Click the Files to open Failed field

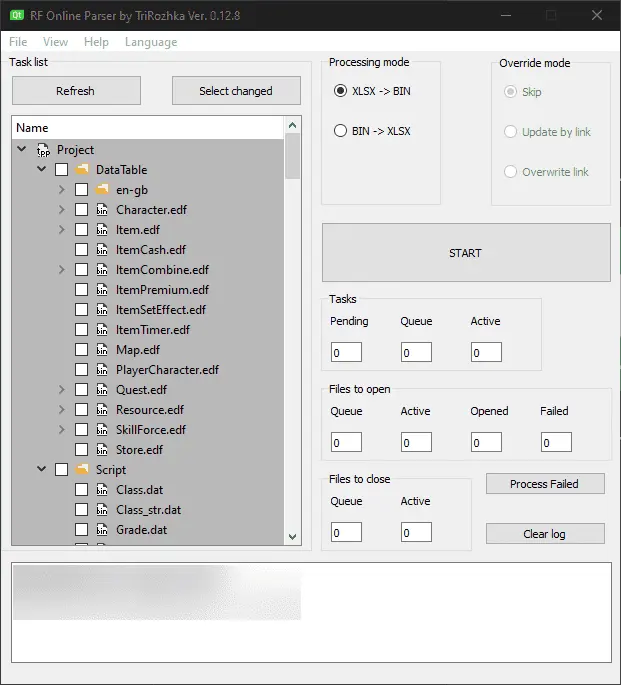556,442
